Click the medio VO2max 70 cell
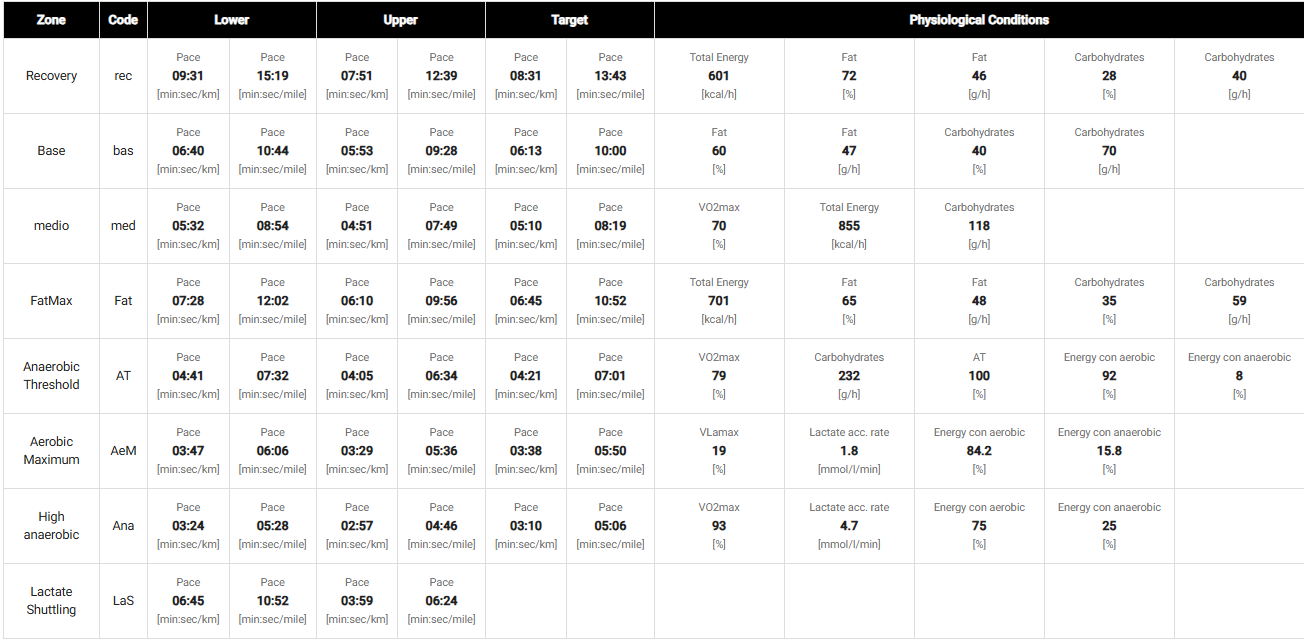The width and height of the screenshot is (1304, 643). click(719, 226)
